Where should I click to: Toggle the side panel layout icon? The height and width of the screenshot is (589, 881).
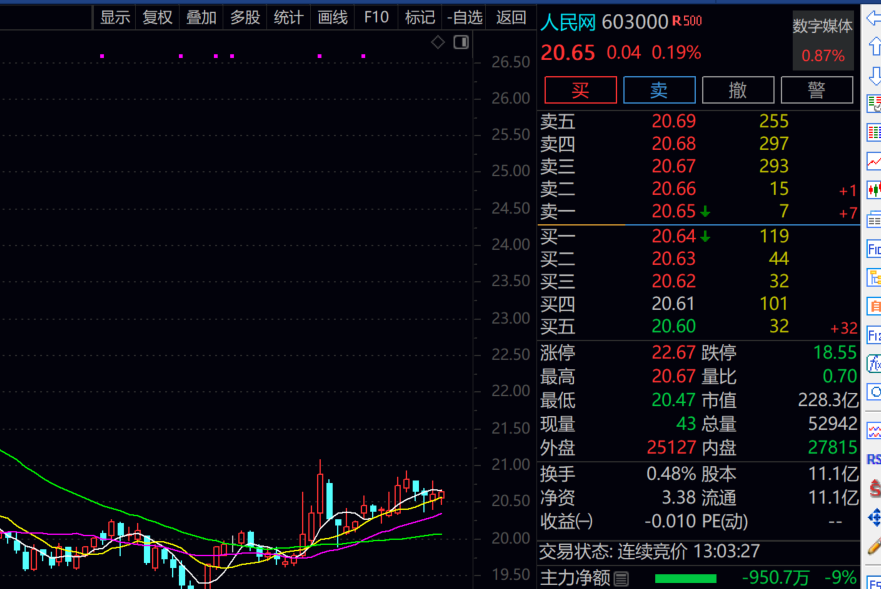click(x=461, y=42)
